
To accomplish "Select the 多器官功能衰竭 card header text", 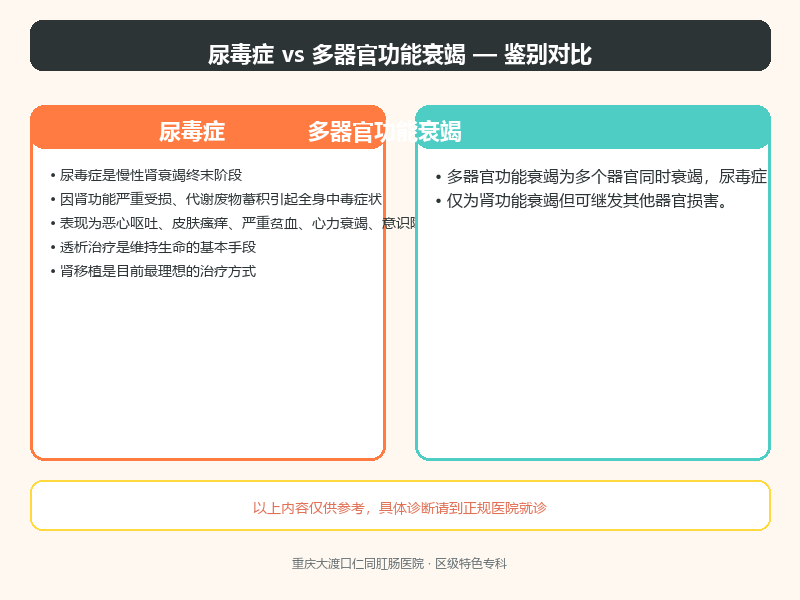I will coord(384,132).
